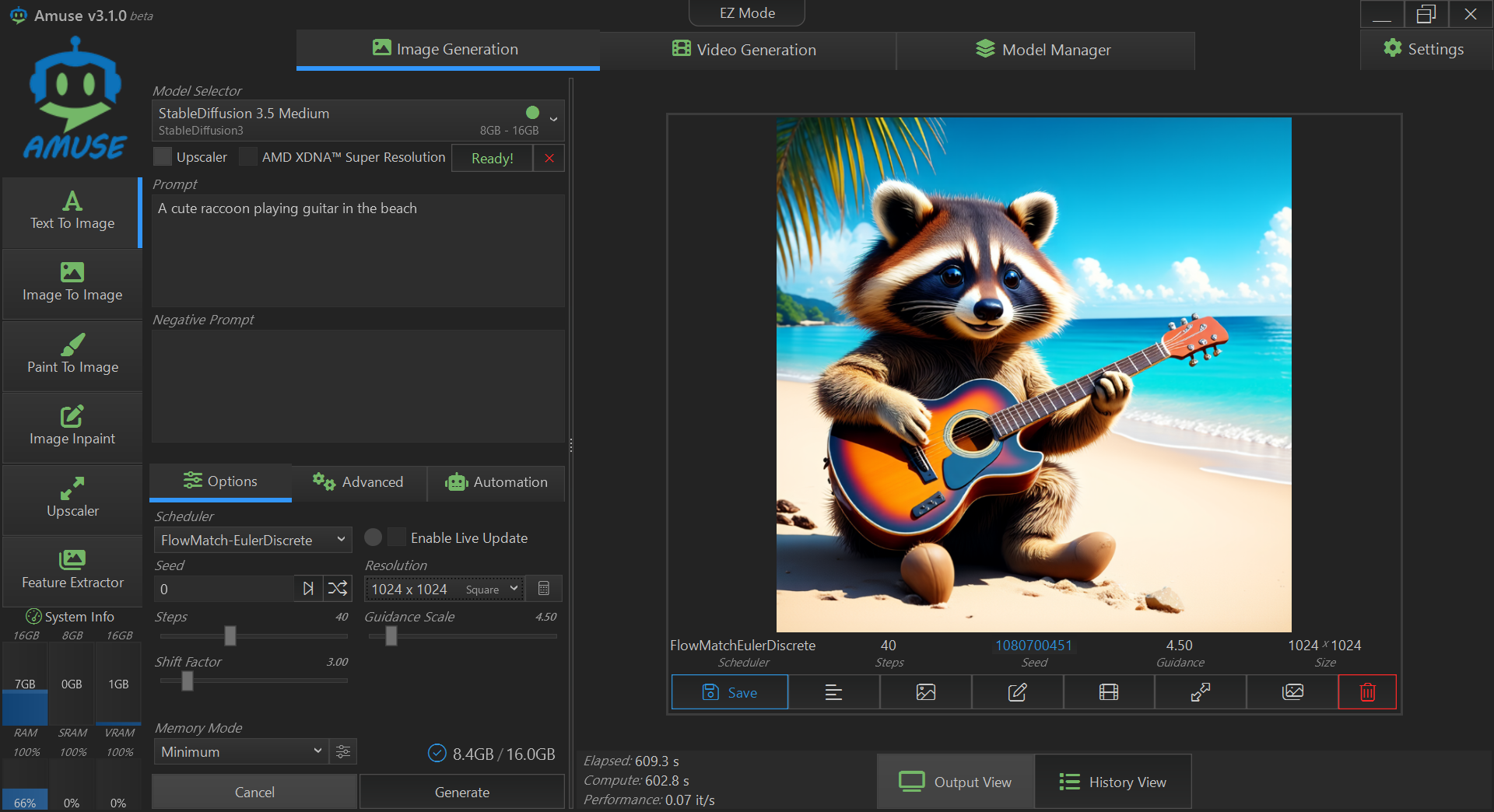Open Paint To Image mode

(72, 355)
